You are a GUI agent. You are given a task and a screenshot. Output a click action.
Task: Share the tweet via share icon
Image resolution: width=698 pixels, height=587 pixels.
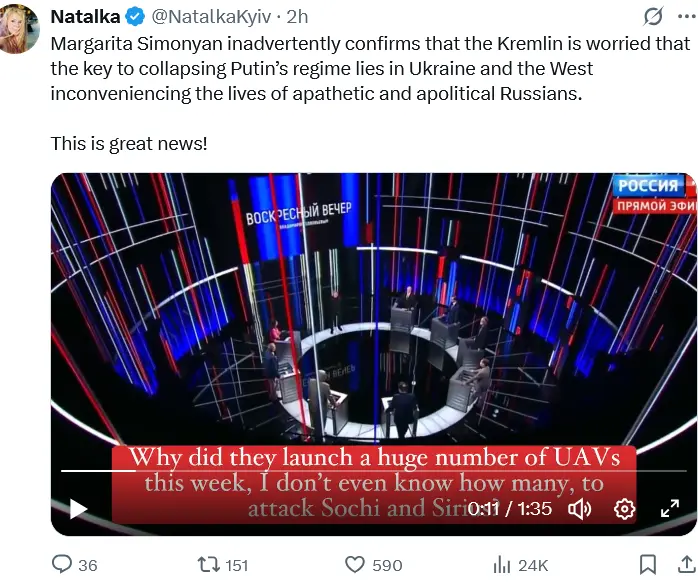coord(685,565)
